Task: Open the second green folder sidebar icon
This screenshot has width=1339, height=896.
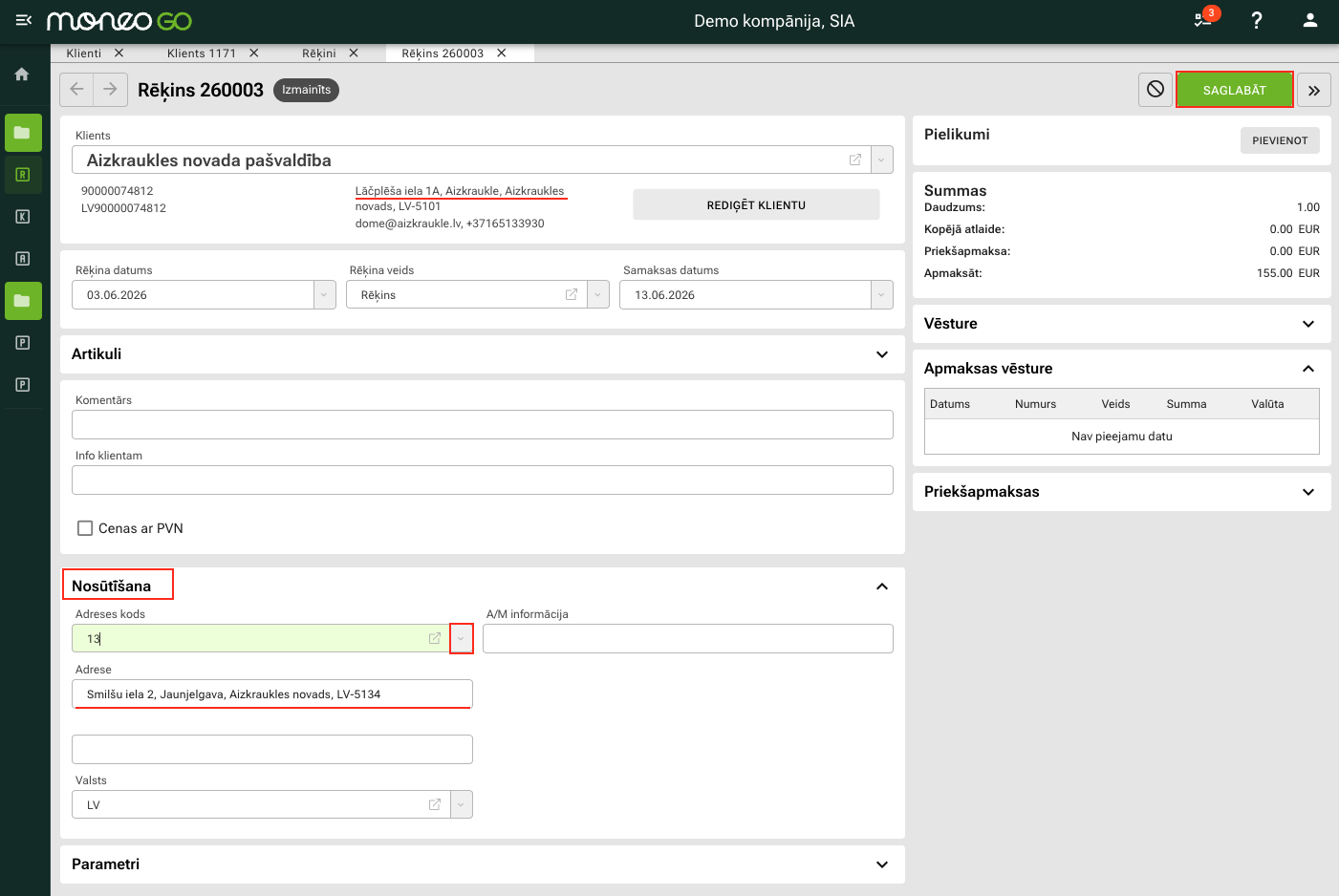Action: 23,301
